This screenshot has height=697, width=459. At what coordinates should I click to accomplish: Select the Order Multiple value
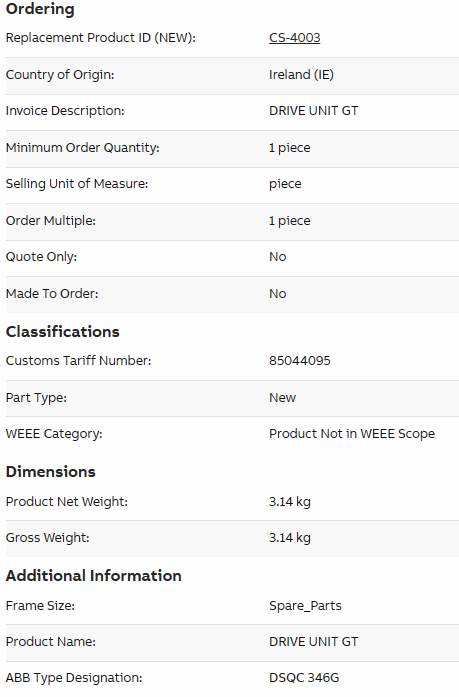(x=289, y=221)
